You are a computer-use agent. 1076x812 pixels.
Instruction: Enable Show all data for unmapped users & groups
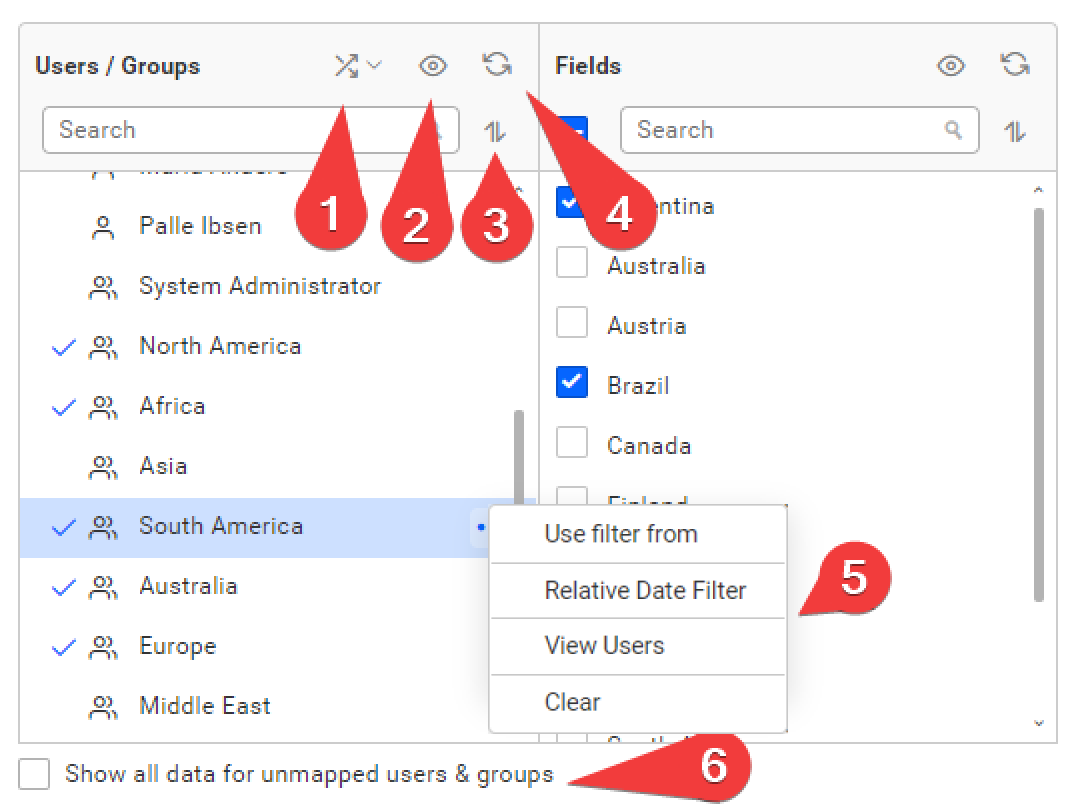click(33, 773)
